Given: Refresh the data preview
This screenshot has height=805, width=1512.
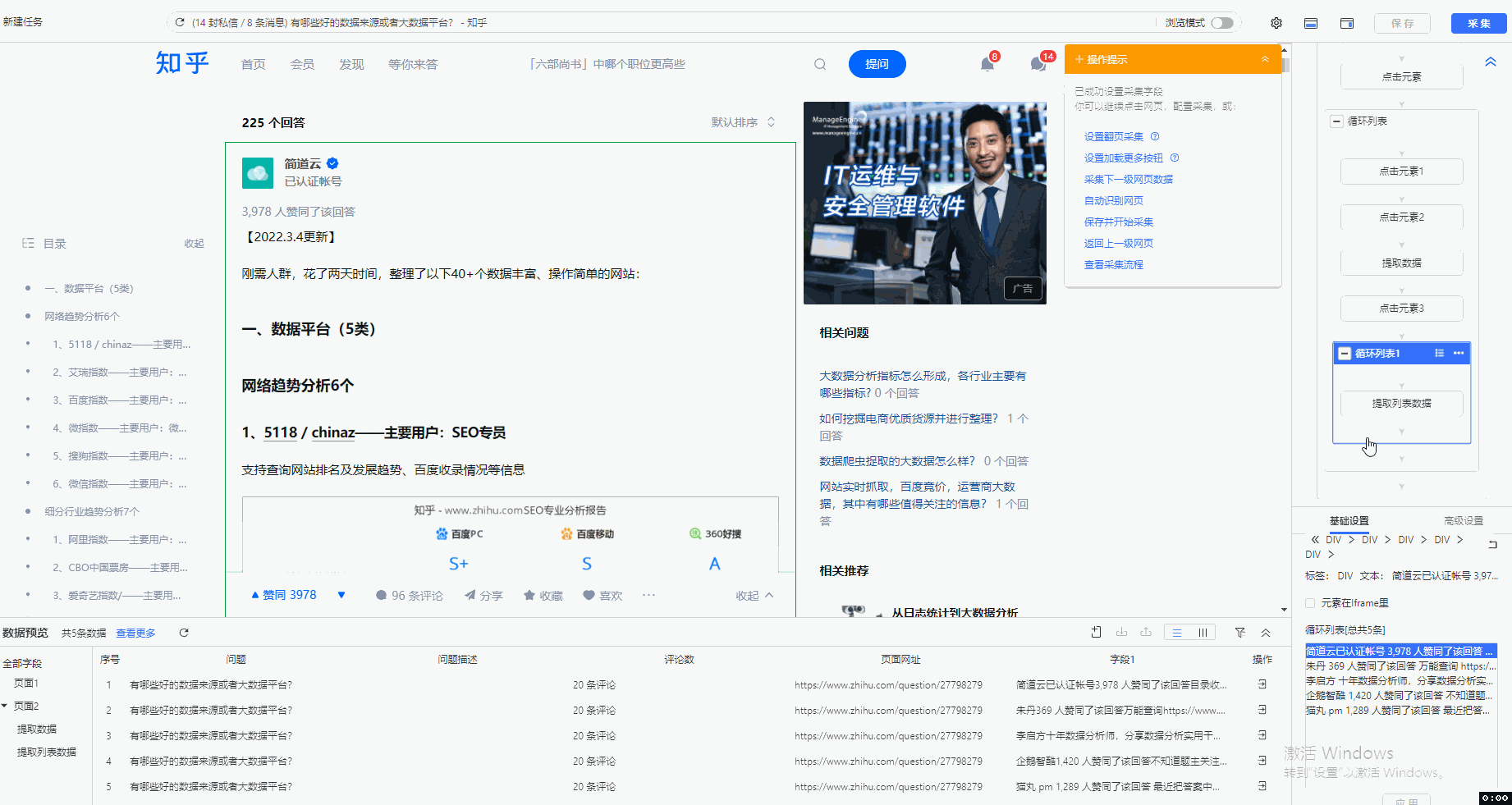Looking at the screenshot, I should [x=184, y=633].
